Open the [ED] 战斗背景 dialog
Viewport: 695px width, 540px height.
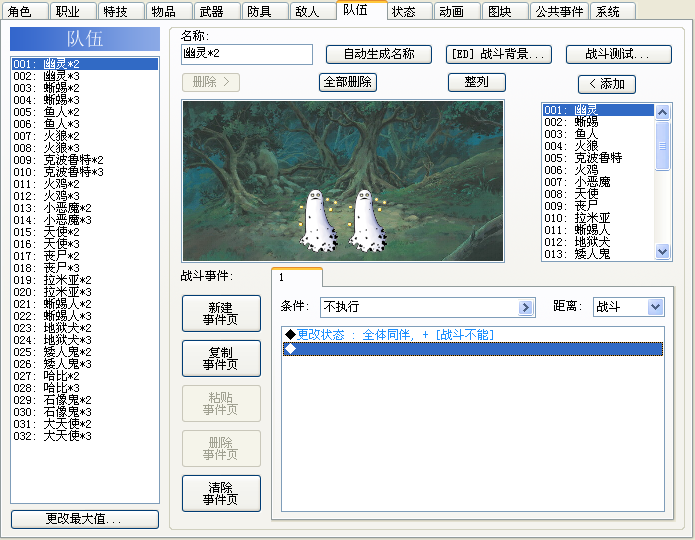click(499, 54)
